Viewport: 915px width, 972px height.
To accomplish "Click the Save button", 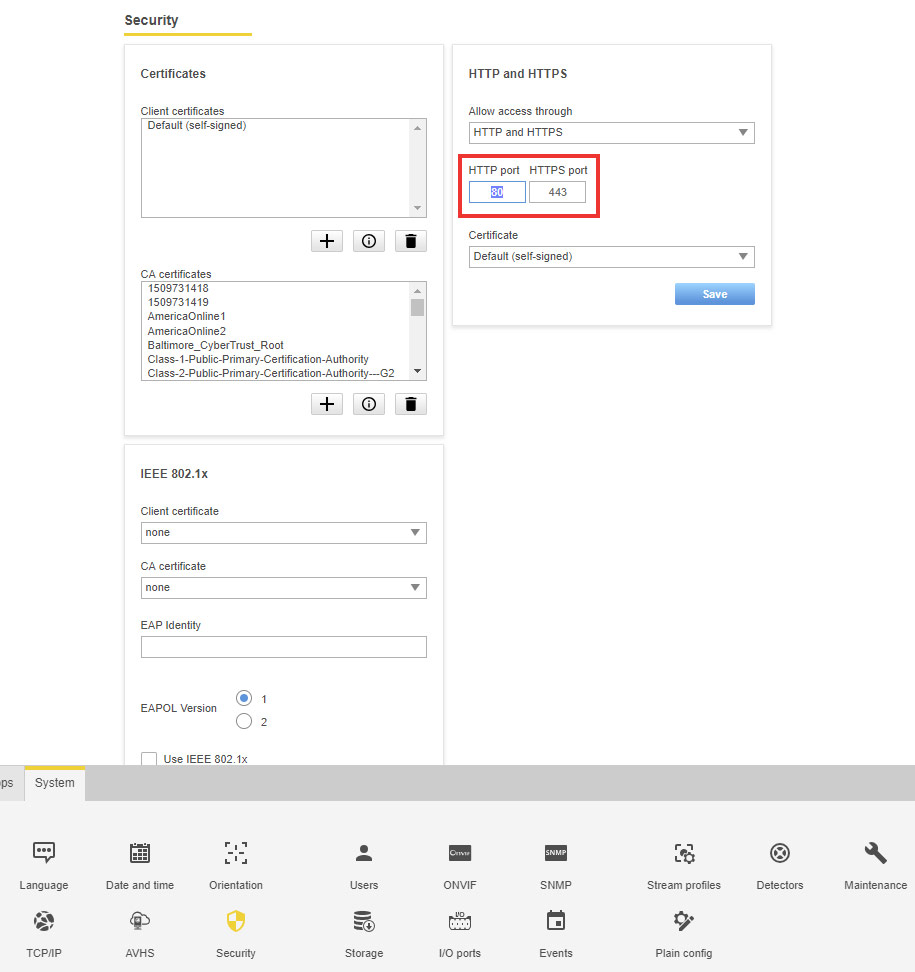I will (714, 294).
